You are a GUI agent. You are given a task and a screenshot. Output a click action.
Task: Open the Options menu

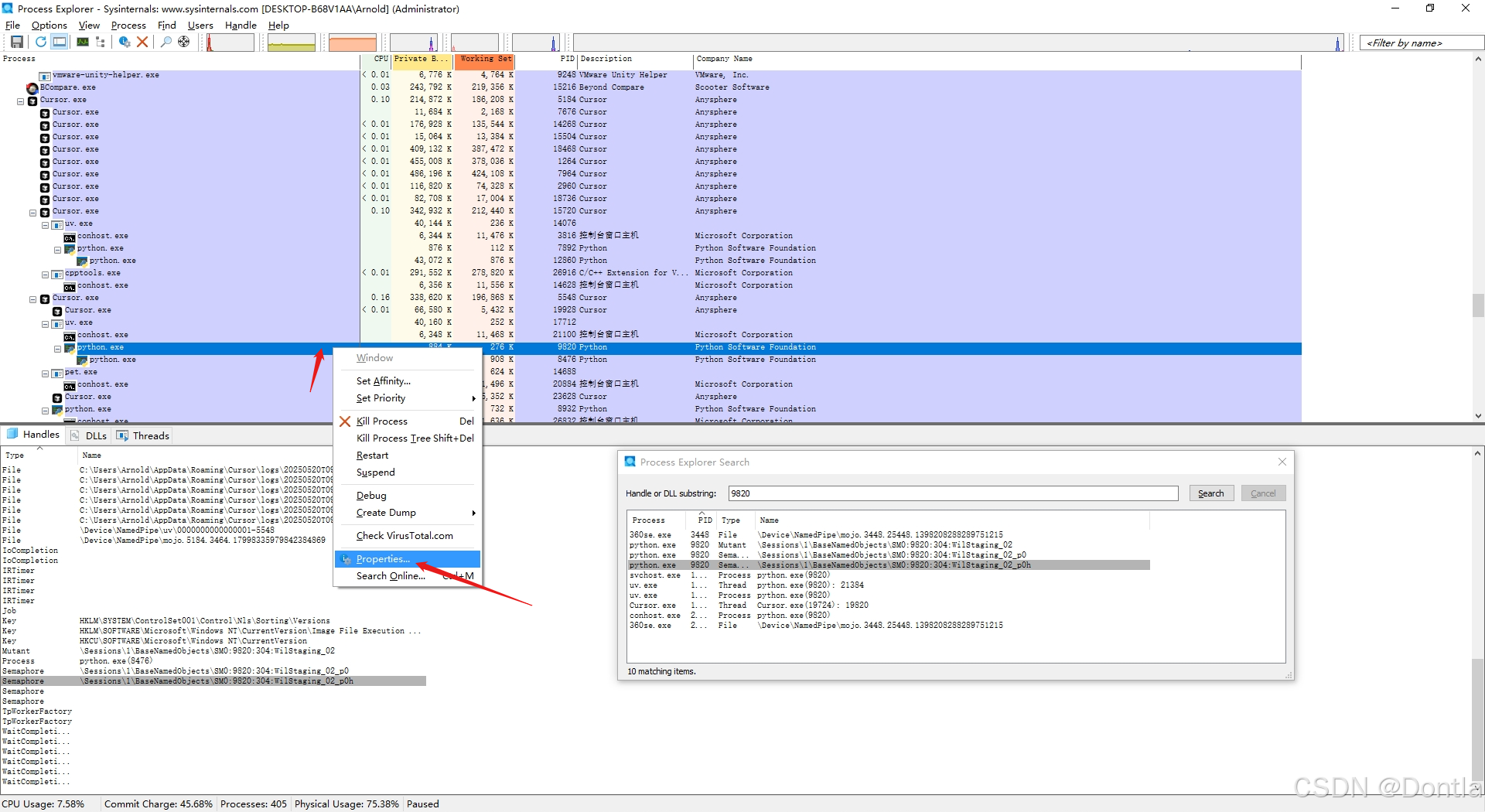click(x=49, y=25)
